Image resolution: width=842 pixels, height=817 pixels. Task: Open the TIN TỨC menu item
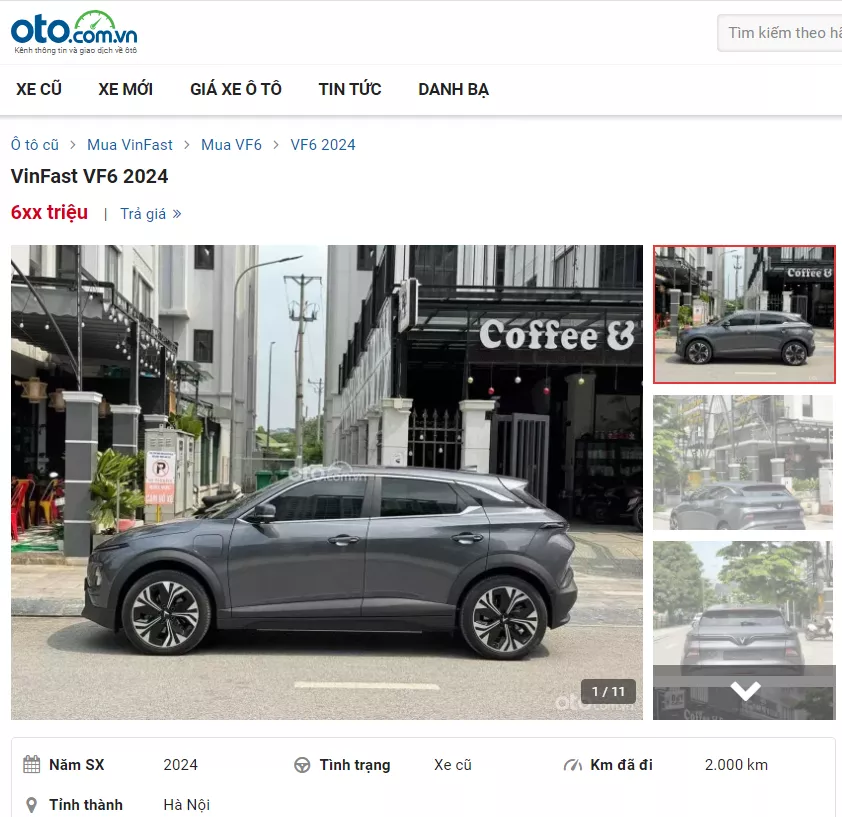350,89
